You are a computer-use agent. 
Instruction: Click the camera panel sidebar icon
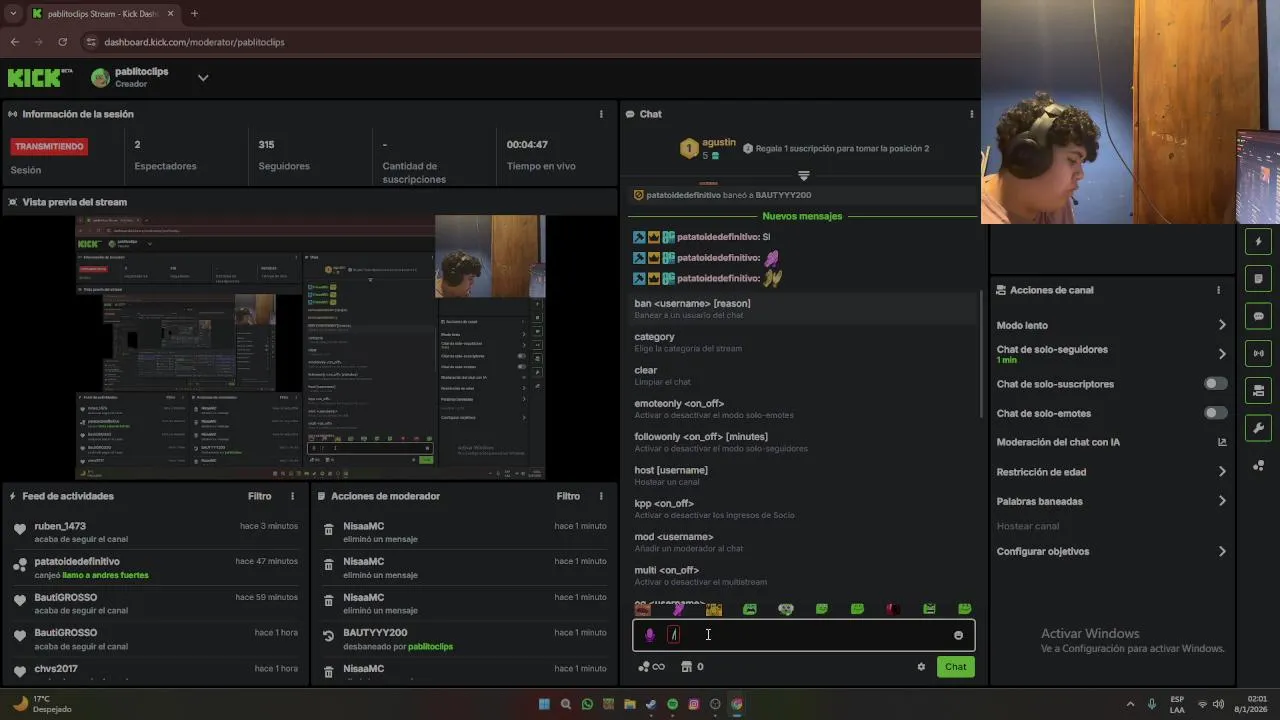click(1259, 390)
